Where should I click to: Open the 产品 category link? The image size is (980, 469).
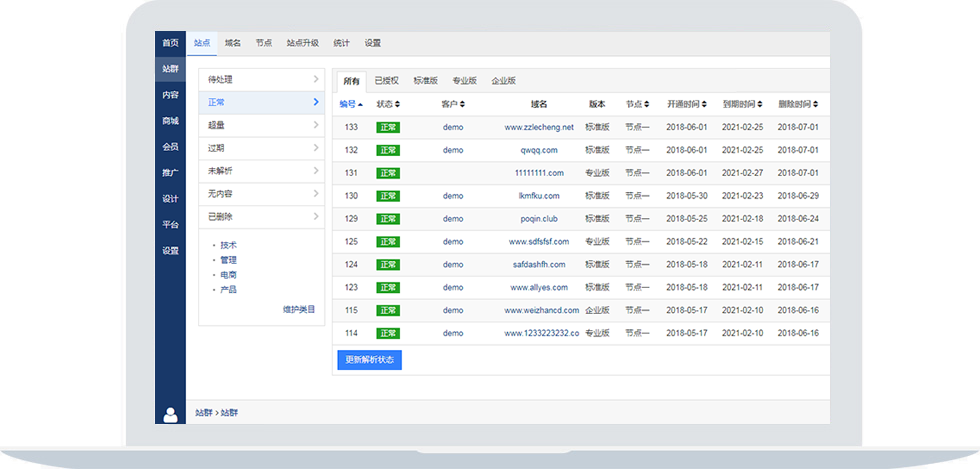pyautogui.click(x=229, y=290)
